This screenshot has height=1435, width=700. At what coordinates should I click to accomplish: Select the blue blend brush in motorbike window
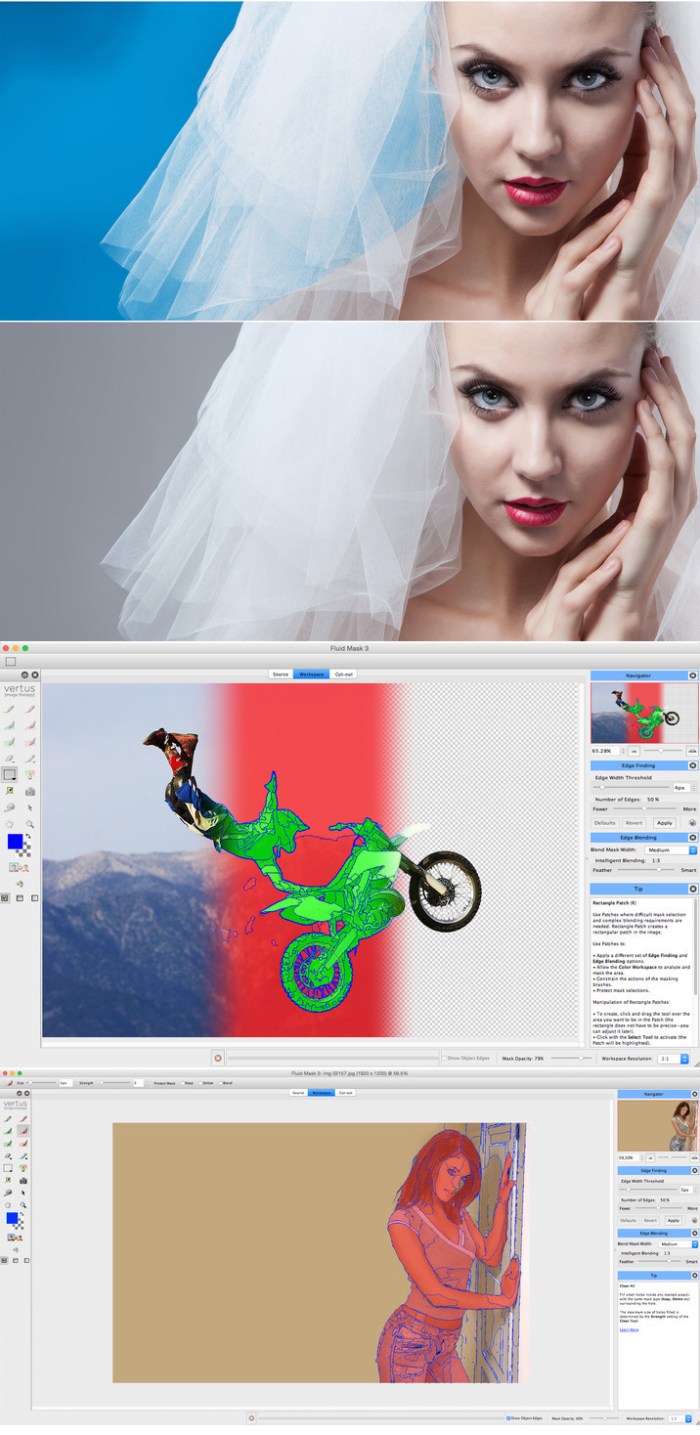pyautogui.click(x=30, y=759)
